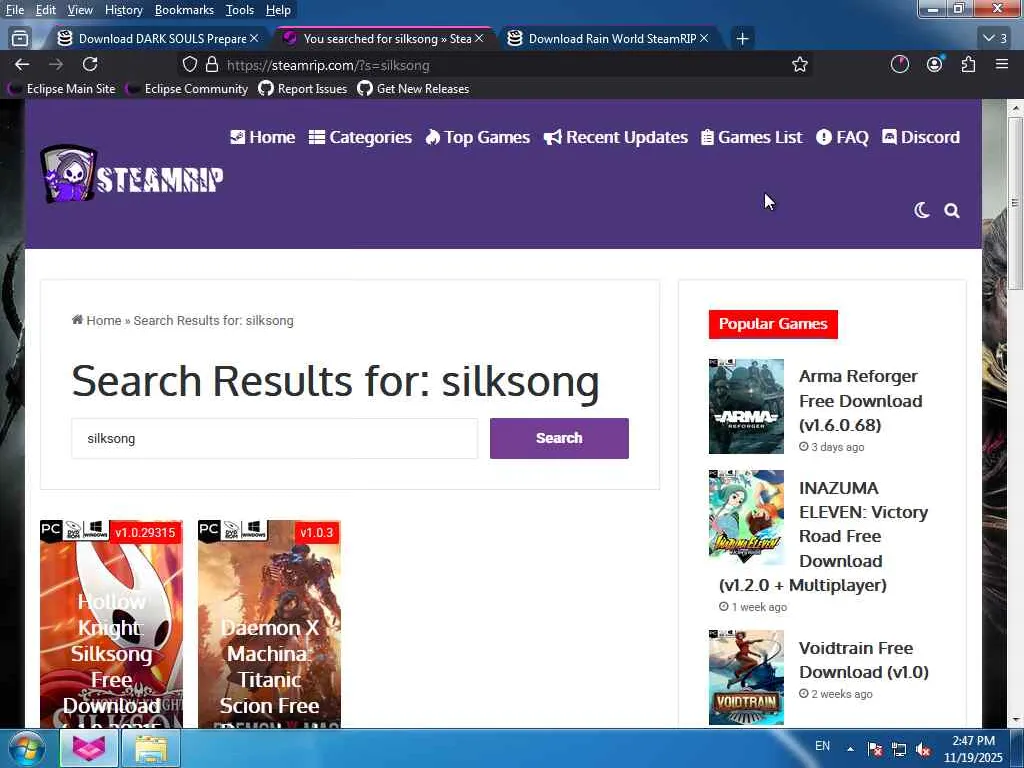This screenshot has width=1024, height=768.
Task: Click the purple Search button
Action: click(x=559, y=438)
